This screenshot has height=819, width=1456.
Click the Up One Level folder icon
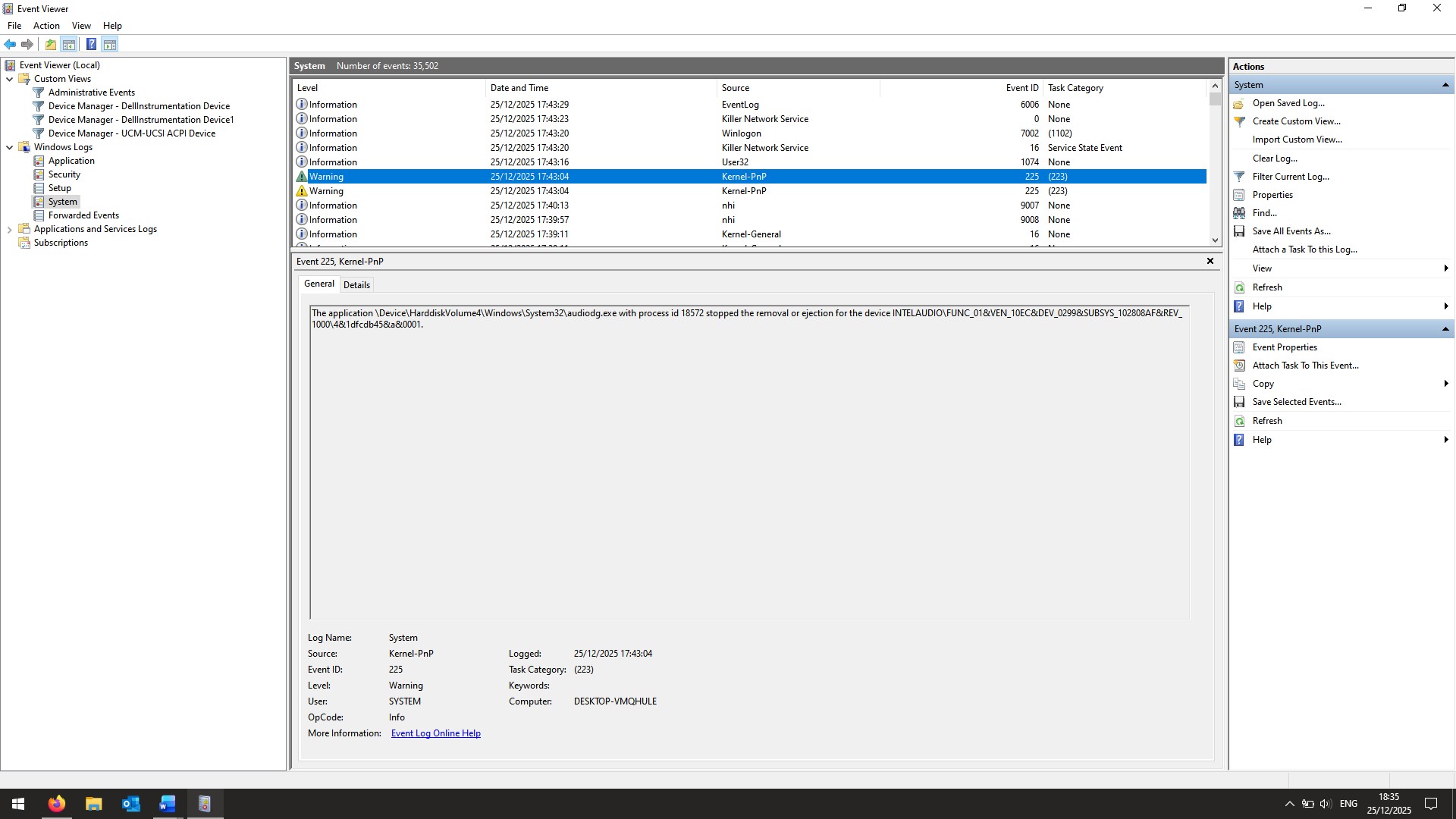[x=50, y=44]
